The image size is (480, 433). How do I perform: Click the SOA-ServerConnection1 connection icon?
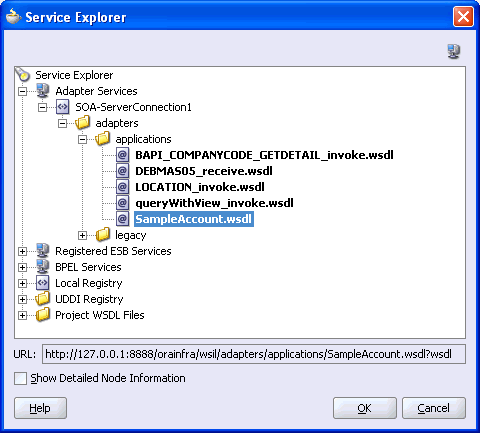[62, 107]
